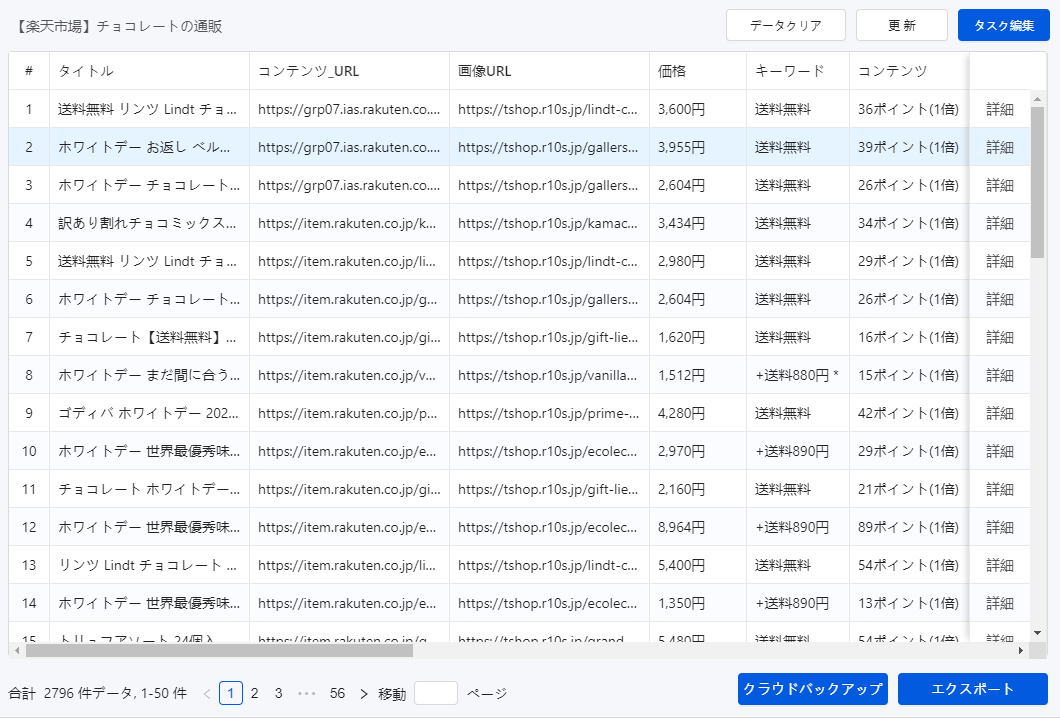Click the previous page arrow
Screen dimensions: 1060x718
pyautogui.click(x=206, y=693)
